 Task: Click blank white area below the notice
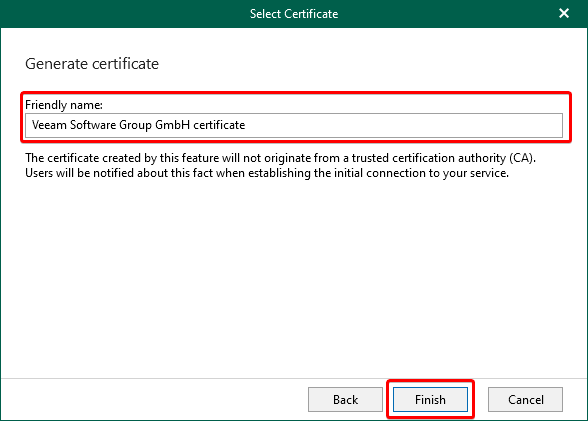pos(294,277)
